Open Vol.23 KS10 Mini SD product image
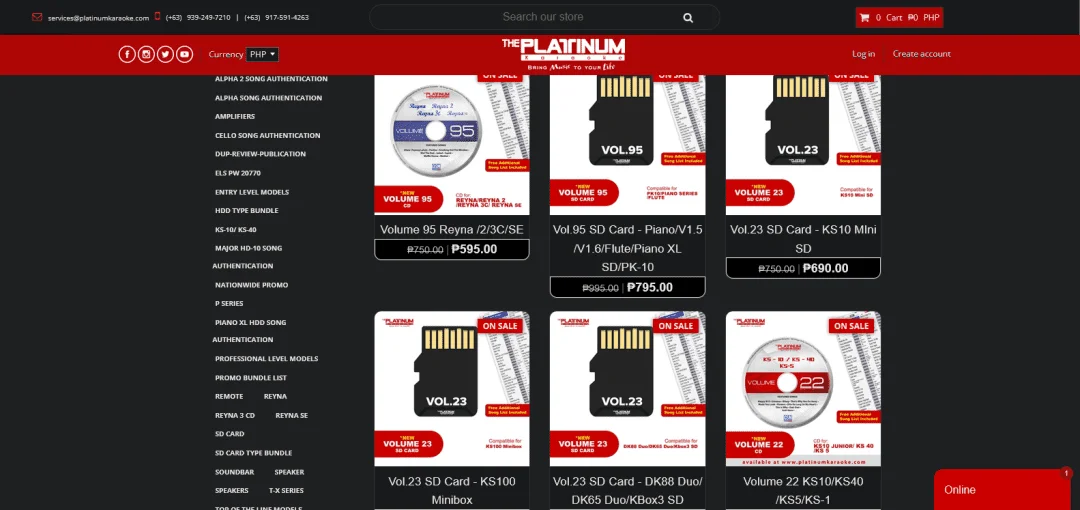Screen dimensions: 1080x510 (803, 145)
